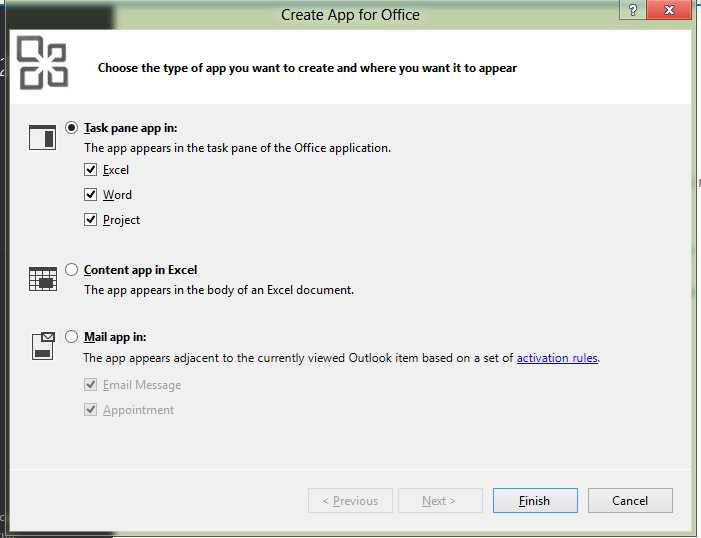Click the Cancel button
The height and width of the screenshot is (538, 701).
630,500
